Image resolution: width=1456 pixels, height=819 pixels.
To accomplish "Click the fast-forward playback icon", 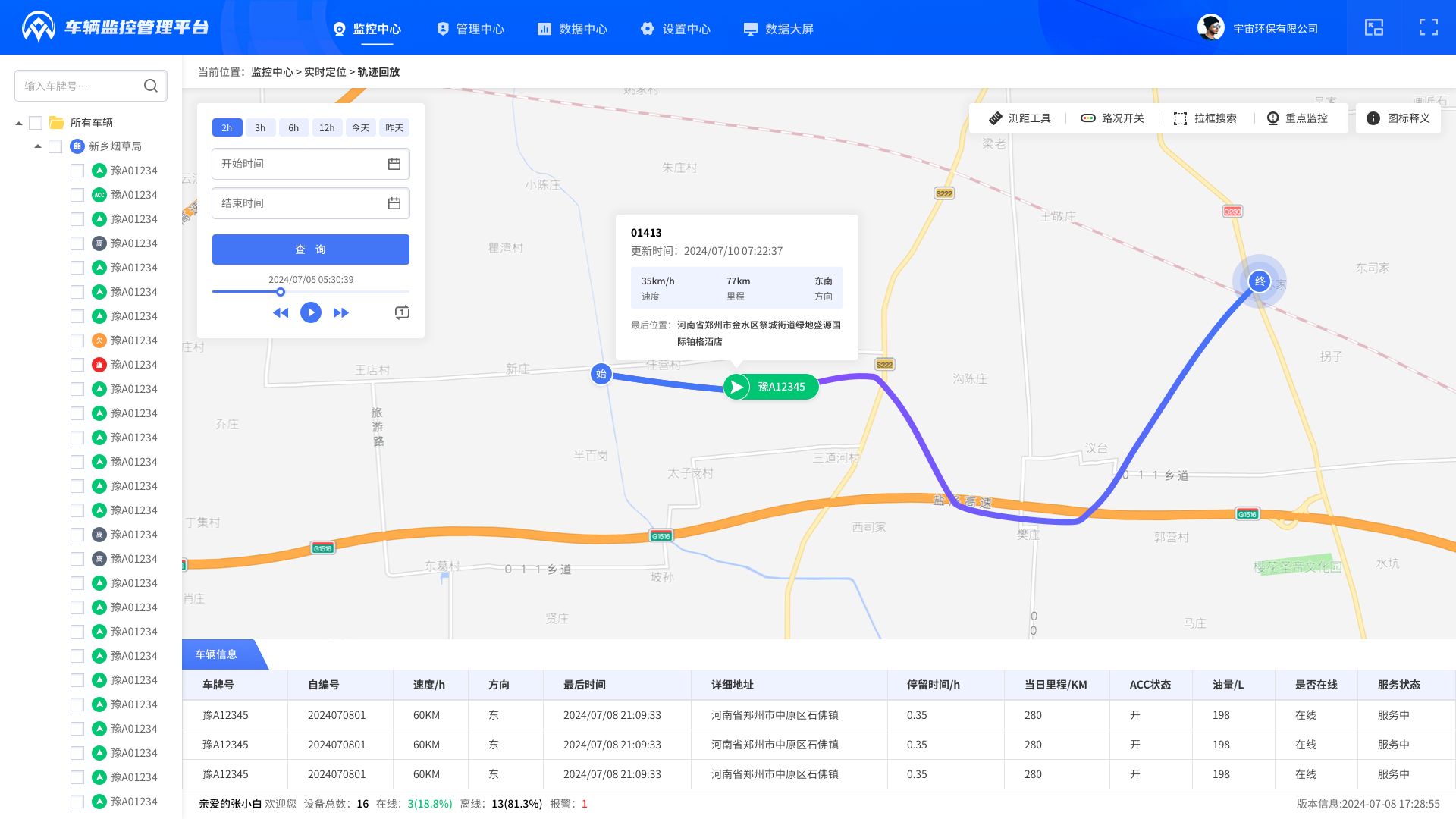I will coord(341,312).
